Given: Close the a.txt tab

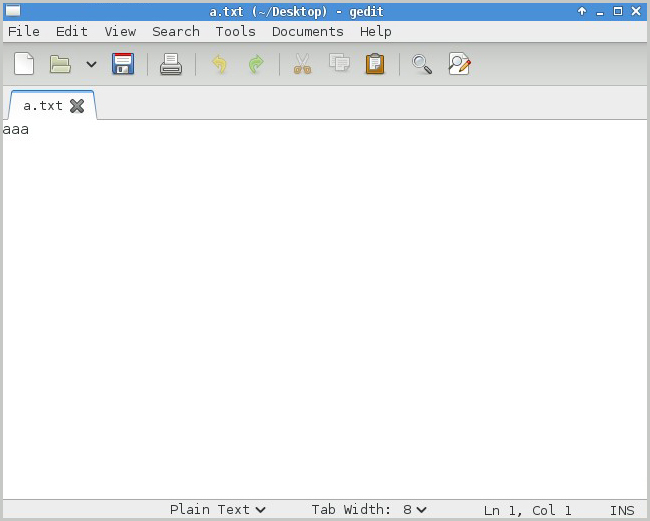Looking at the screenshot, I should (x=77, y=105).
